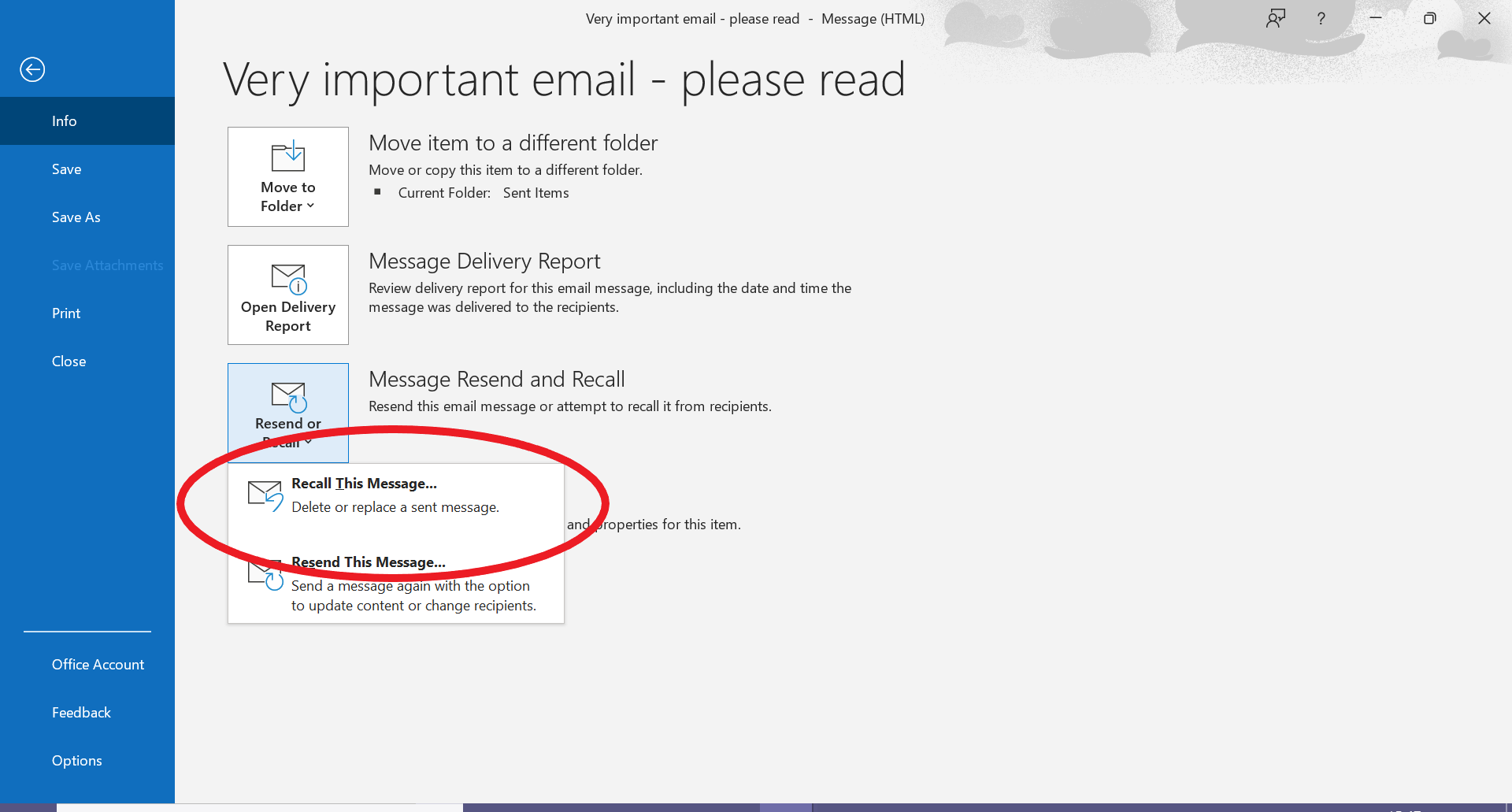1512x812 pixels.
Task: Minimize the message window
Action: pos(1376,18)
